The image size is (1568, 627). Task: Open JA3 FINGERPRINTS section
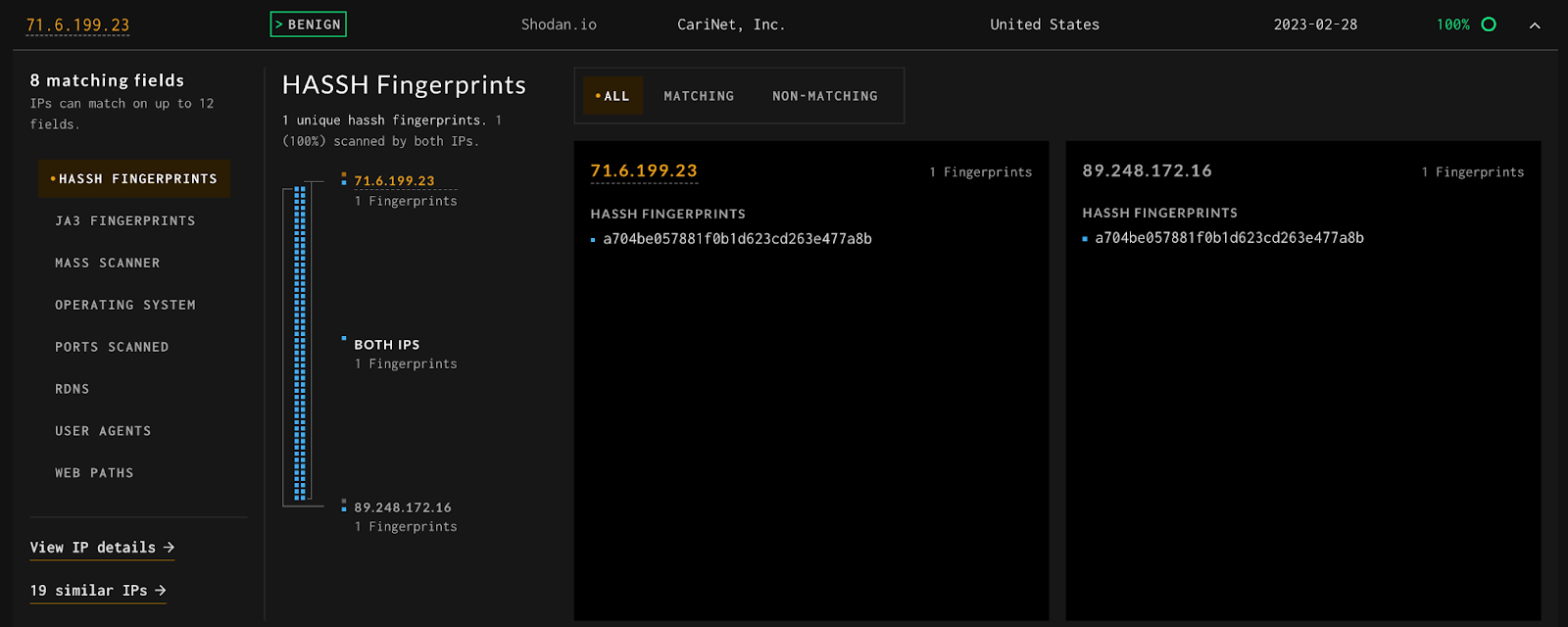[x=125, y=220]
